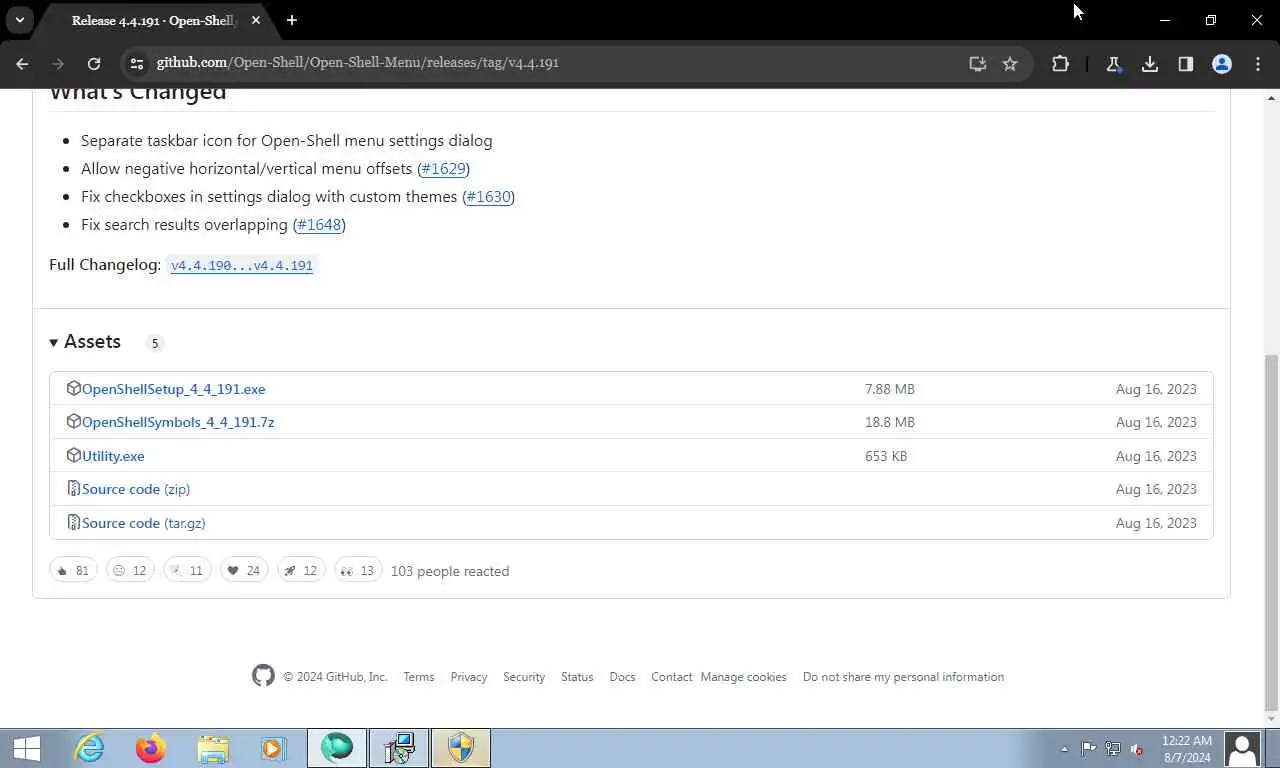Open pull request #1648 link
The image size is (1280, 768).
pyautogui.click(x=319, y=224)
